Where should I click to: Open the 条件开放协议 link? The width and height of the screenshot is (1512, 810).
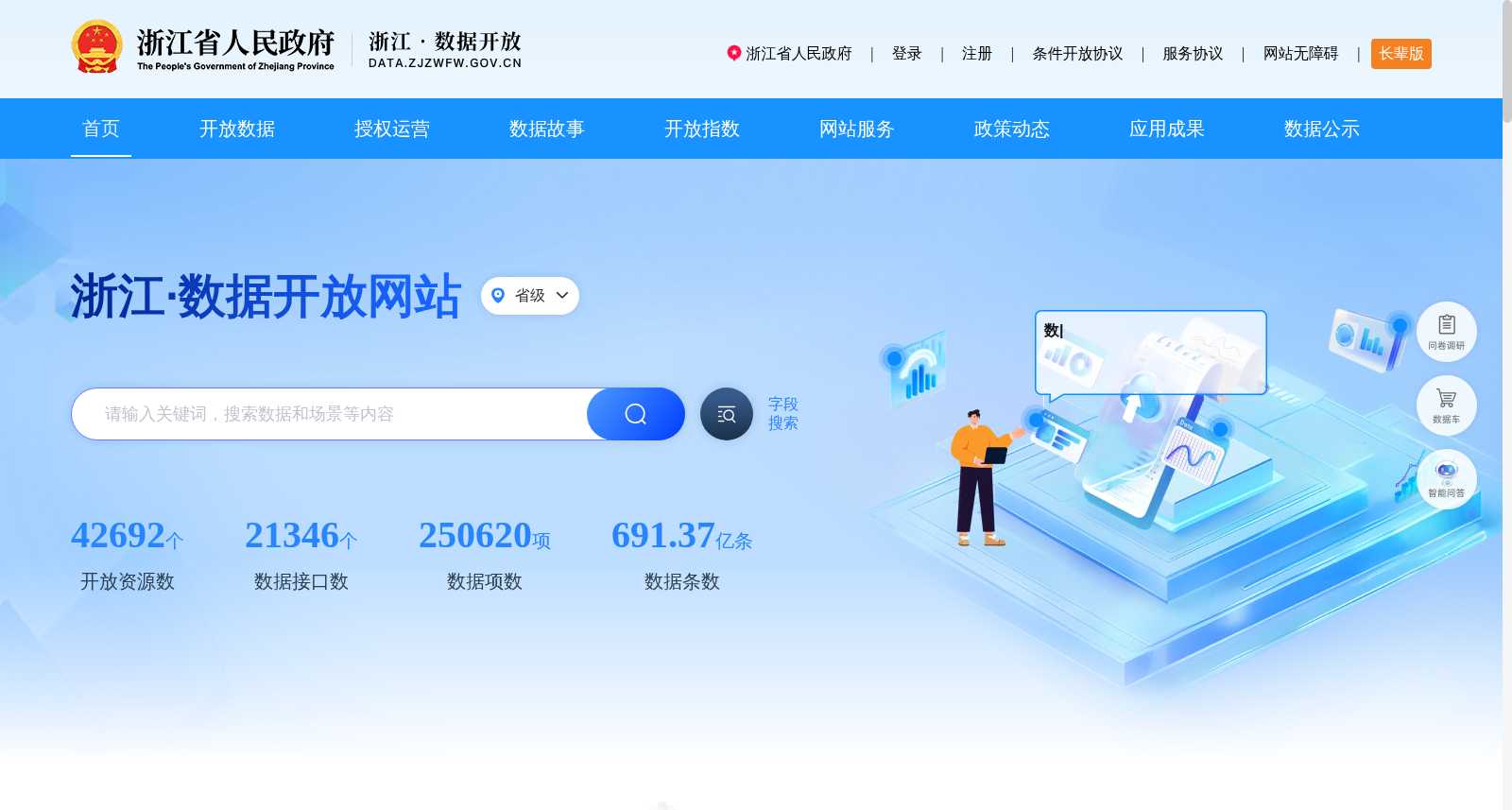click(x=1077, y=54)
